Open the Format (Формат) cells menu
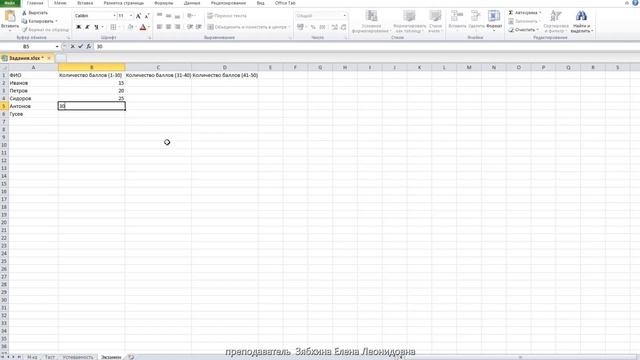Image resolution: width=640 pixels, height=360 pixels. pyautogui.click(x=494, y=20)
